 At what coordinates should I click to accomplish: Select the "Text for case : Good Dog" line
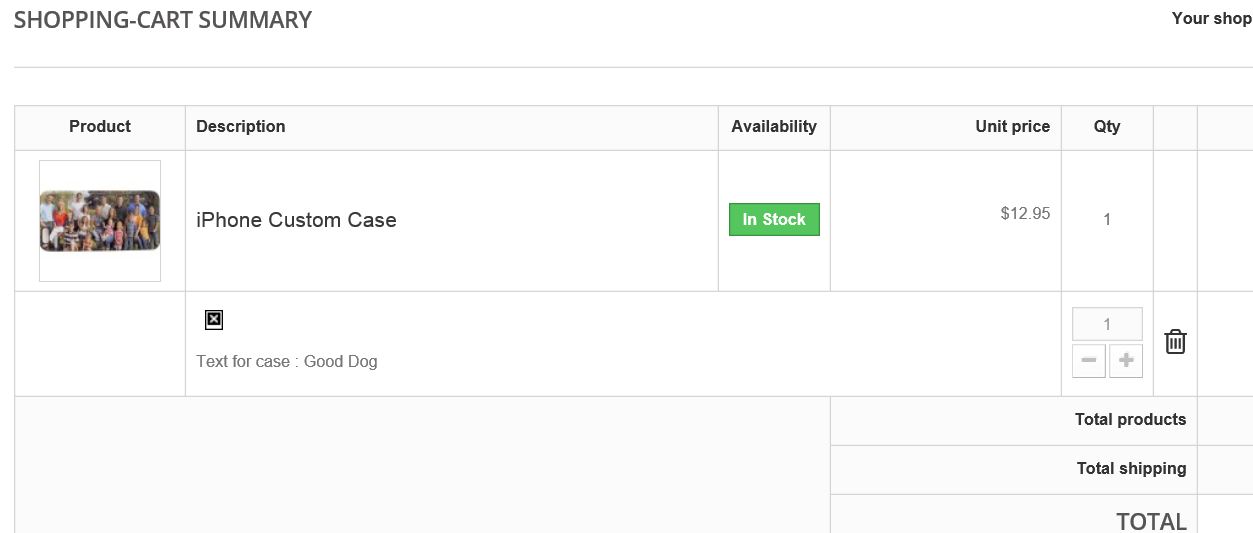tap(287, 362)
